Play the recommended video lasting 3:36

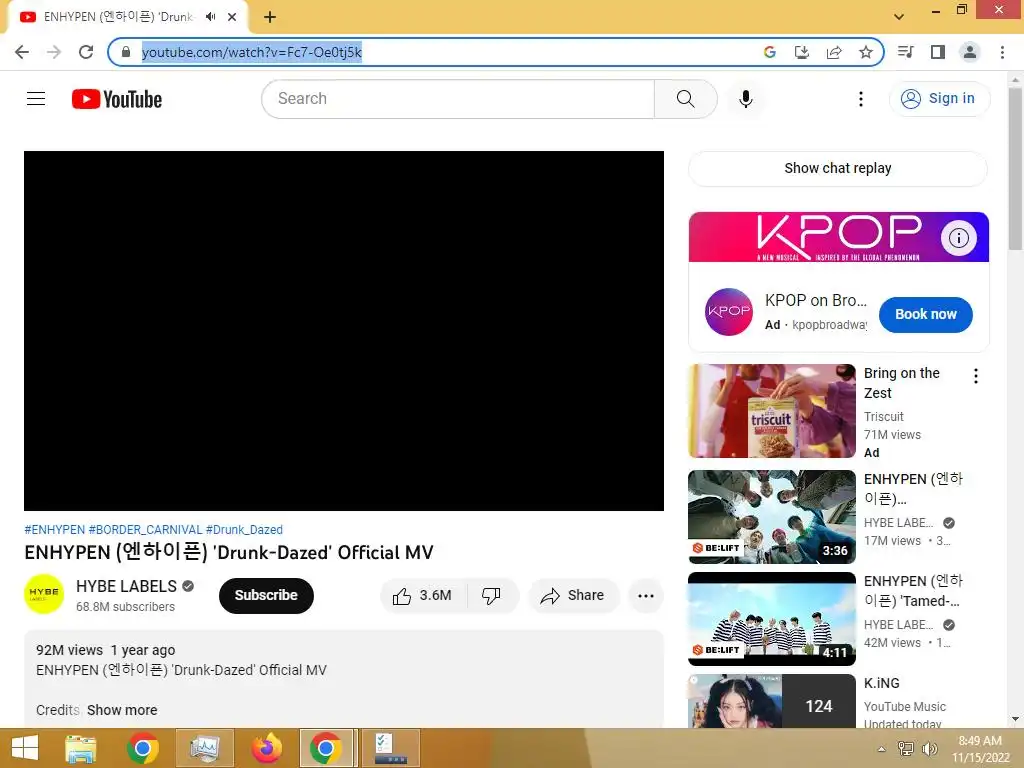click(x=771, y=517)
